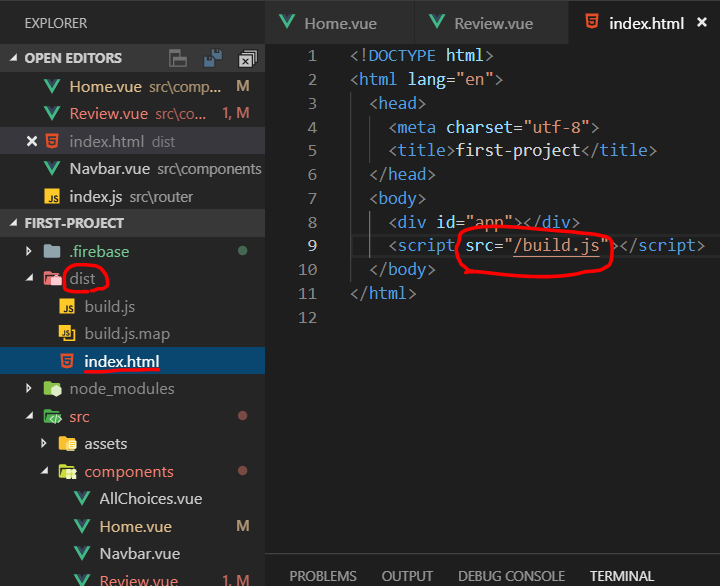This screenshot has height=586, width=720.
Task: Click the Vue icon on the Home.vue tab
Action: tap(287, 22)
